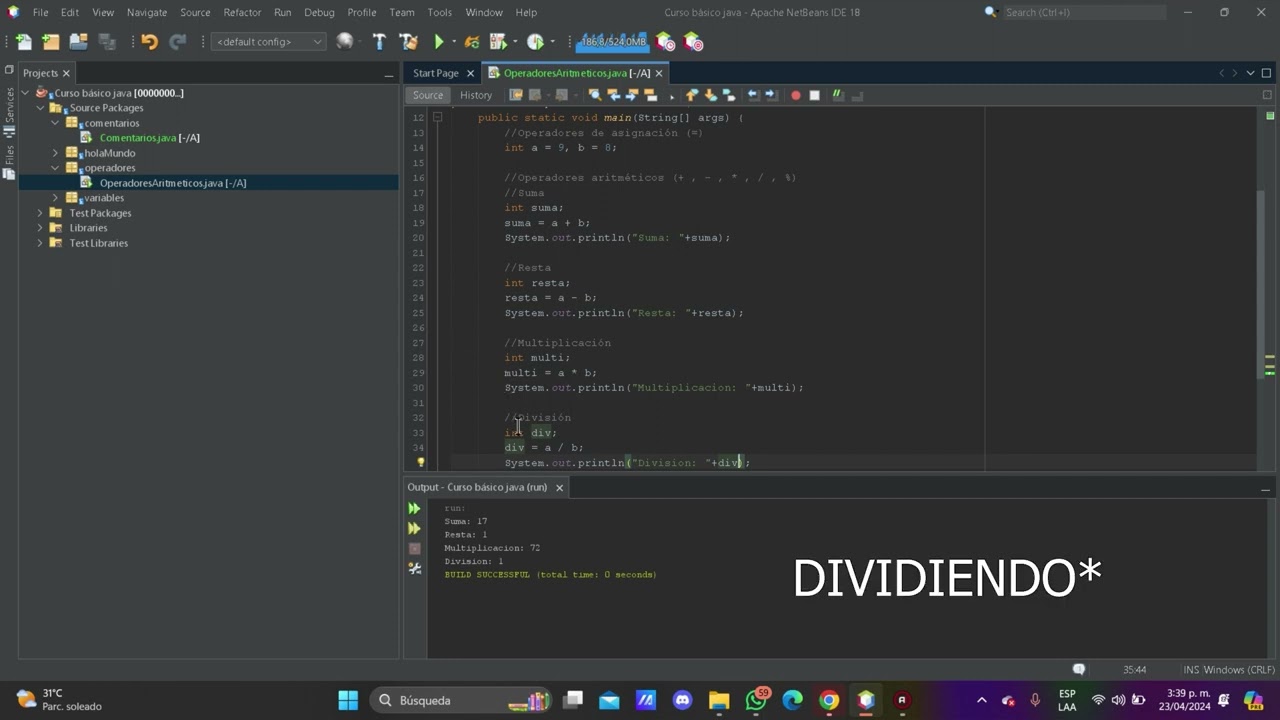
Task: Open Google Chrome from the taskbar
Action: (829, 700)
